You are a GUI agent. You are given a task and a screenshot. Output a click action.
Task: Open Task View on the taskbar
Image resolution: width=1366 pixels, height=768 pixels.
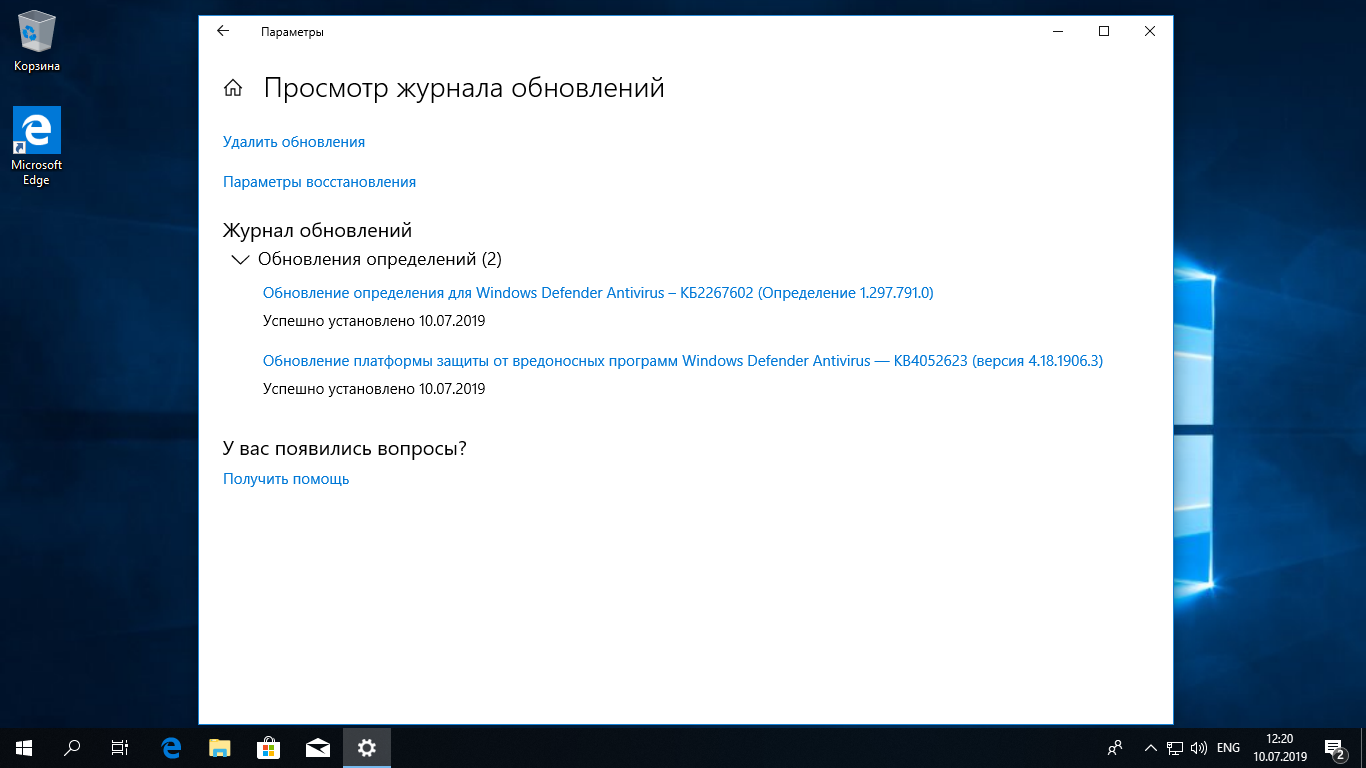click(x=120, y=747)
